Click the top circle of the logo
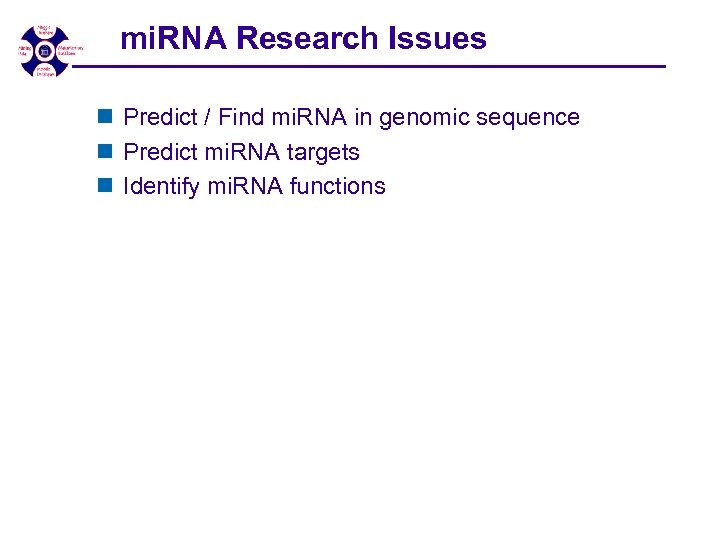Screen dimensions: 720x540 pos(45,31)
